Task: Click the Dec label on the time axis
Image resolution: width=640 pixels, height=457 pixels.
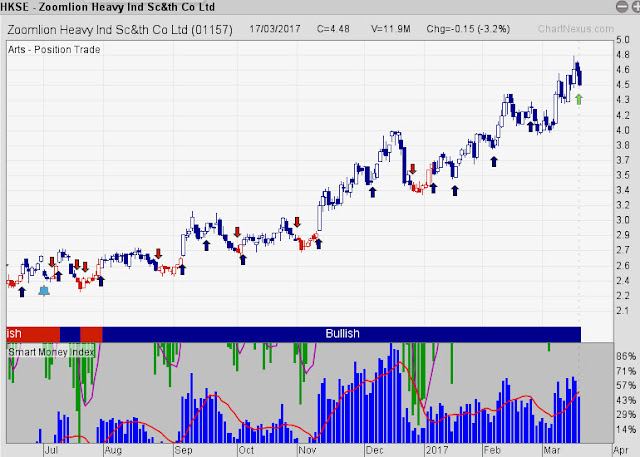Action: pos(375,450)
